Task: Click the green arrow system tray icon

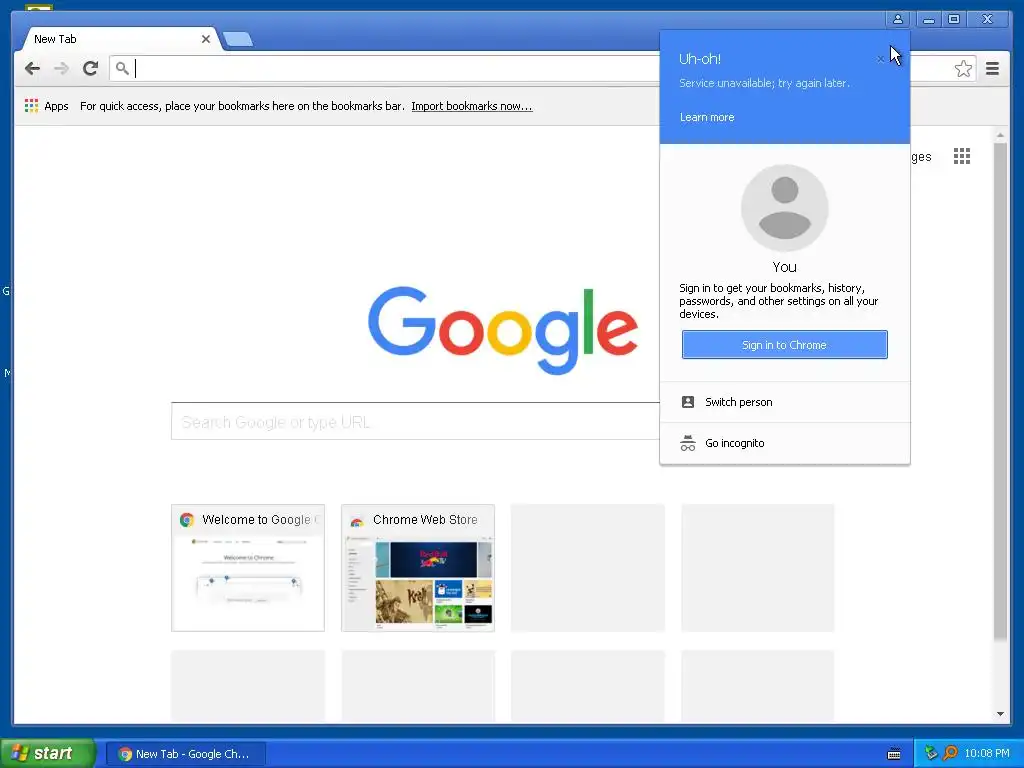Action: coord(931,754)
